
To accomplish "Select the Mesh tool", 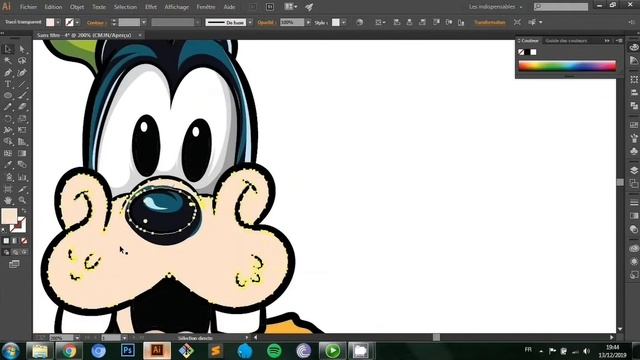I will pyautogui.click(x=8, y=153).
